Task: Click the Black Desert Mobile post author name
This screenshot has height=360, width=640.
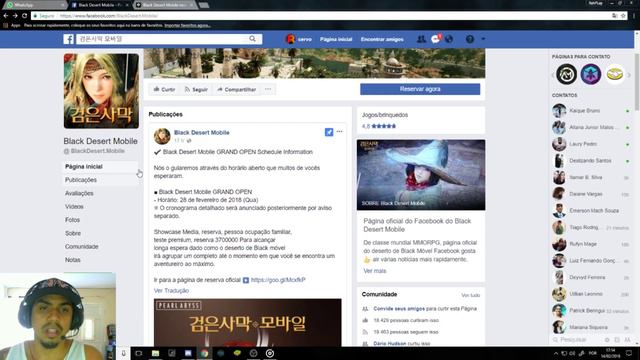Action: pos(202,132)
